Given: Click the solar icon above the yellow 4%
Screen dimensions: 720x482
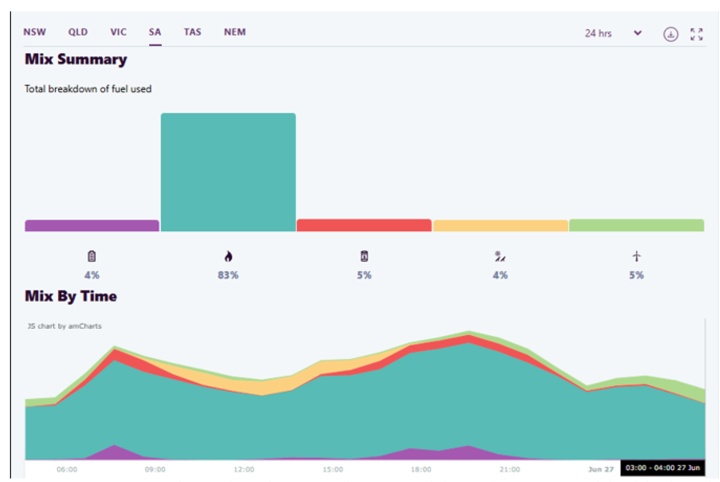Looking at the screenshot, I should click(500, 257).
